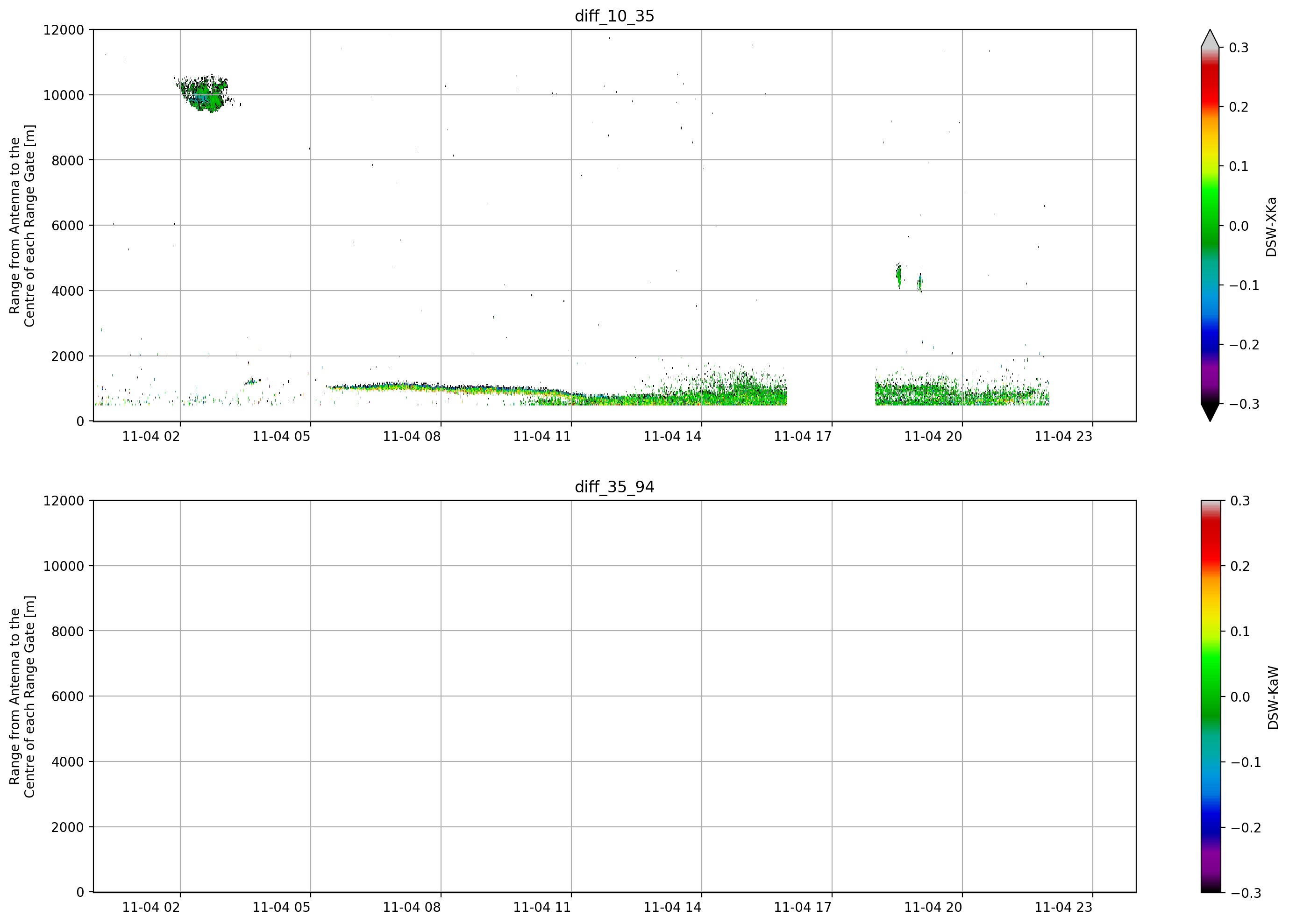Screen dimensions: 1289x924
Task: Click the diff_10_35 plot title
Action: click(x=614, y=16)
